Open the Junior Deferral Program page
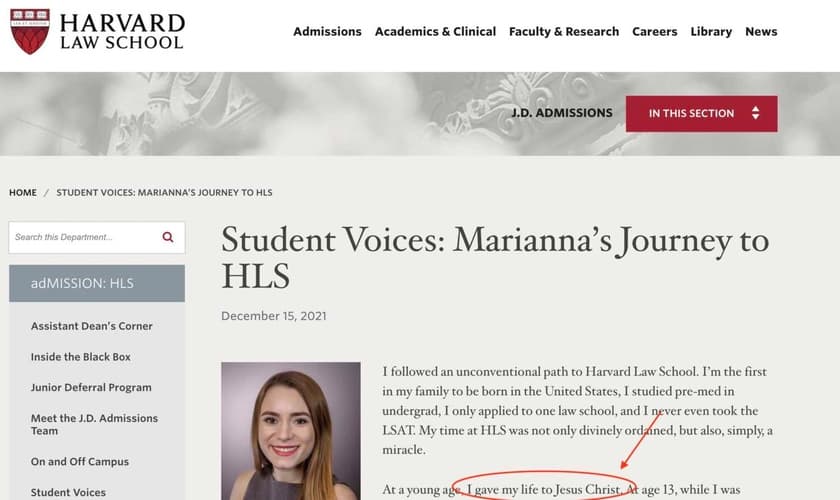The width and height of the screenshot is (840, 500). [x=91, y=387]
